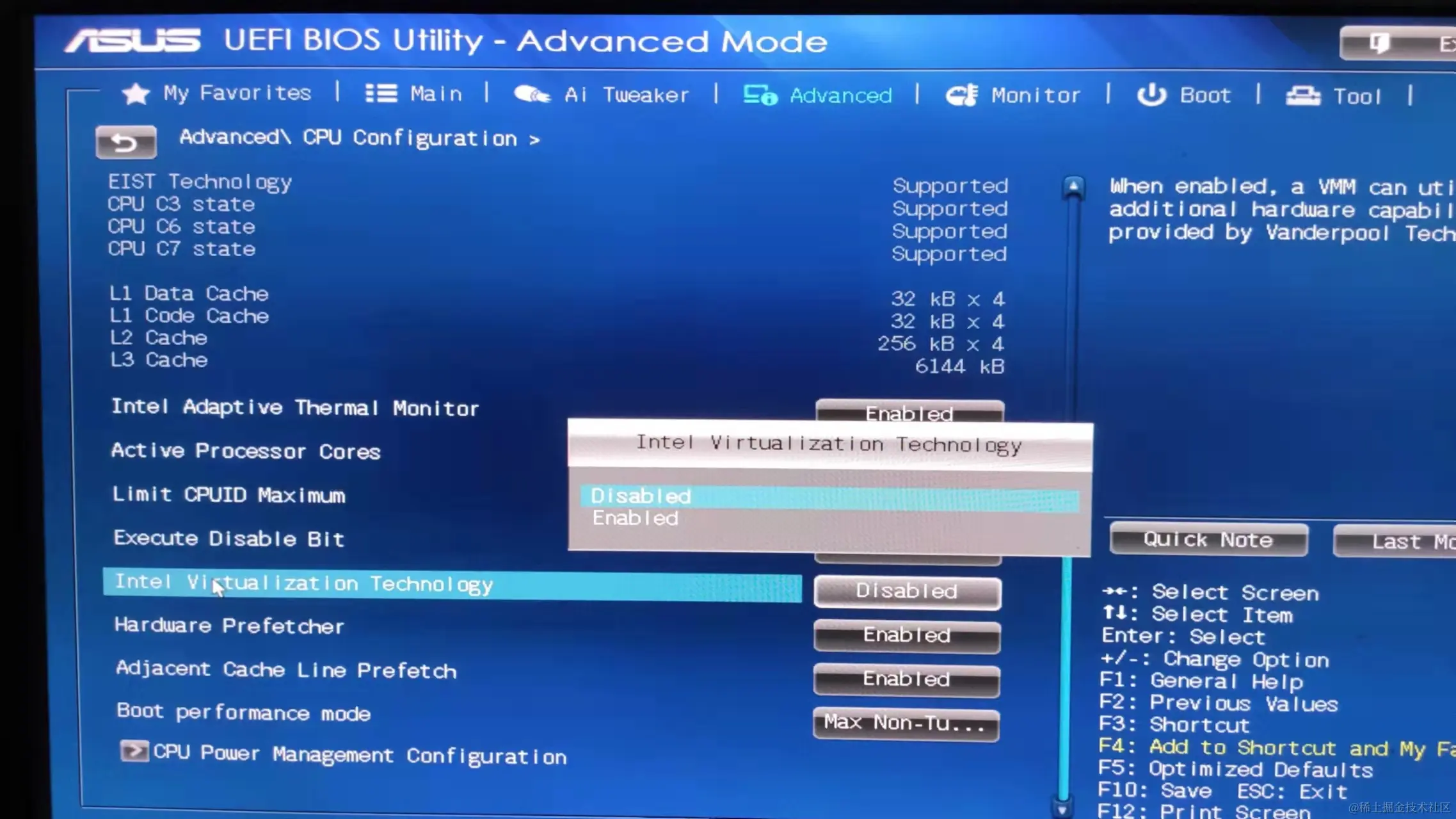The width and height of the screenshot is (1456, 819).
Task: Select the Advanced tab
Action: (x=817, y=95)
